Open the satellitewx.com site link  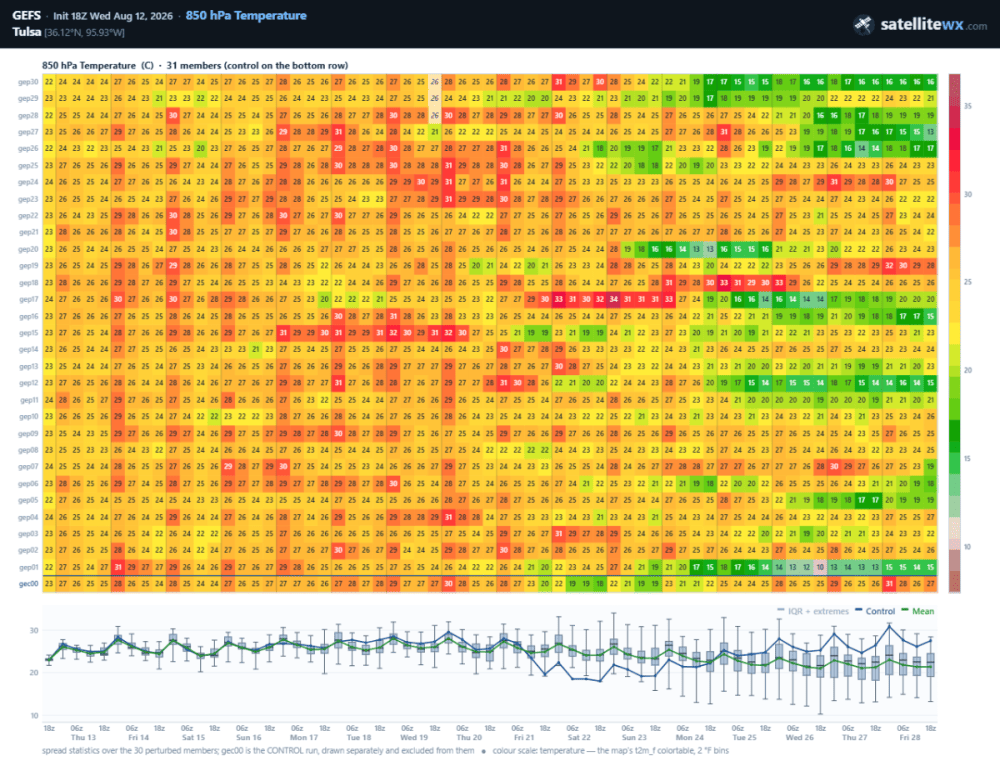(x=934, y=25)
